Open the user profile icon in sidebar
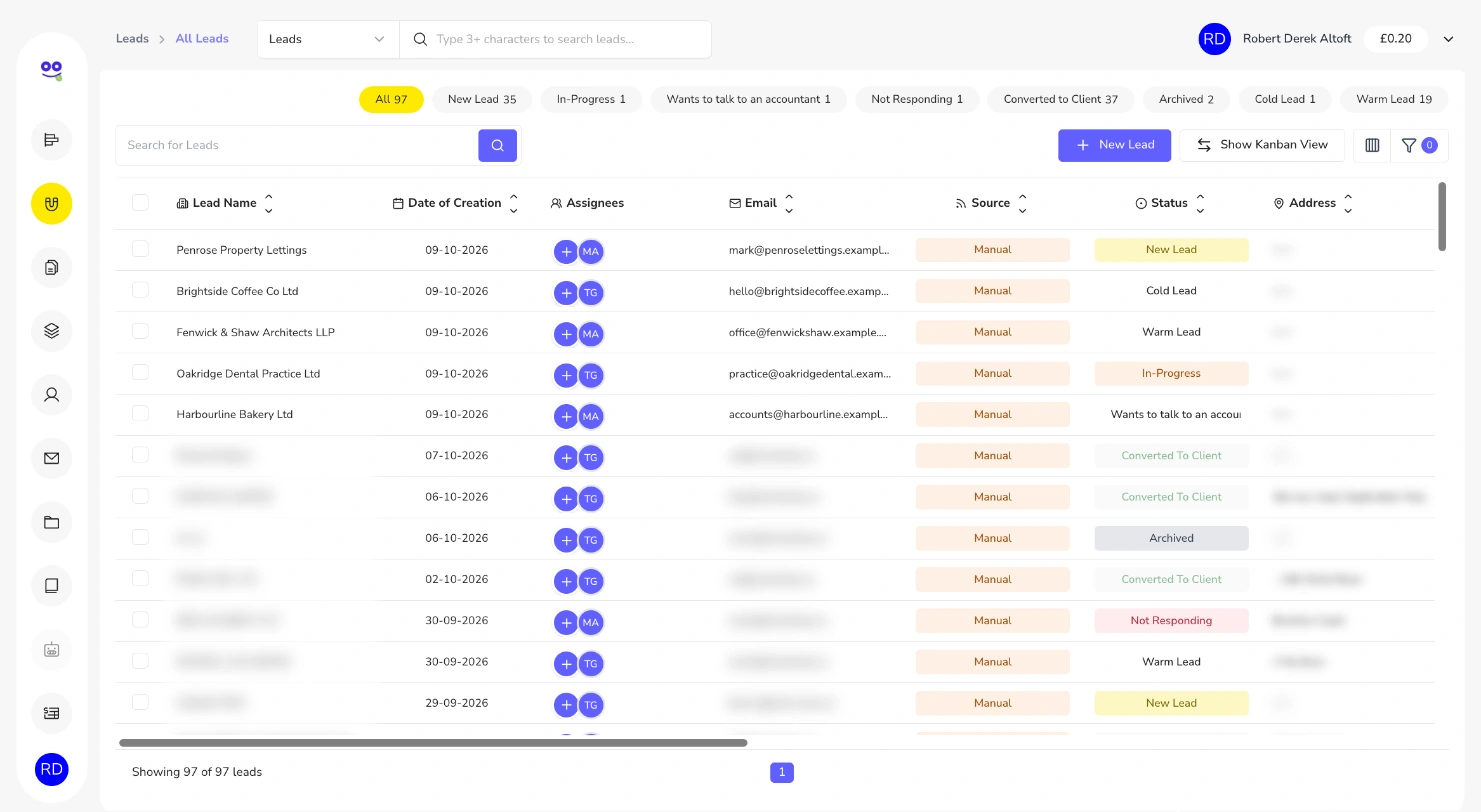Screen dimensions: 1481x812 52,395
